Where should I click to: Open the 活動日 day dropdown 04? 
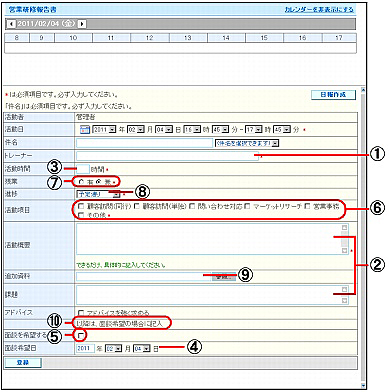(164, 129)
